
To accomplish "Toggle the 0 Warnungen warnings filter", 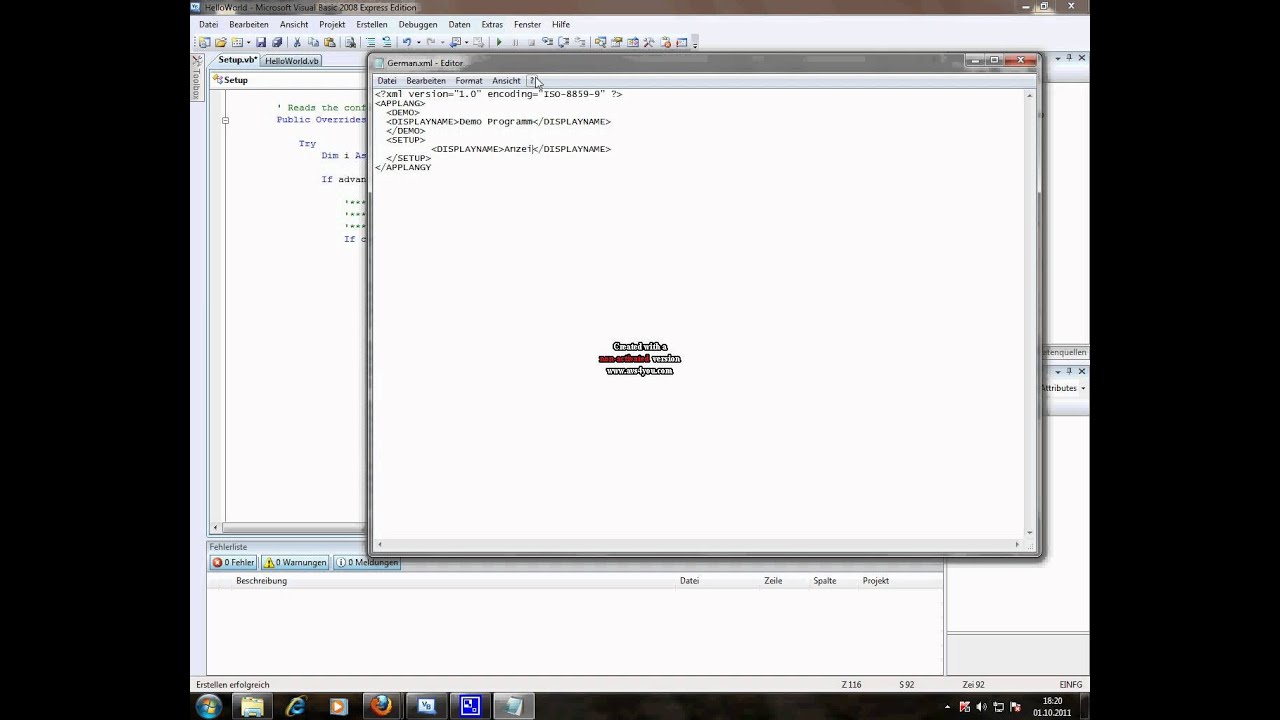I will coord(294,563).
